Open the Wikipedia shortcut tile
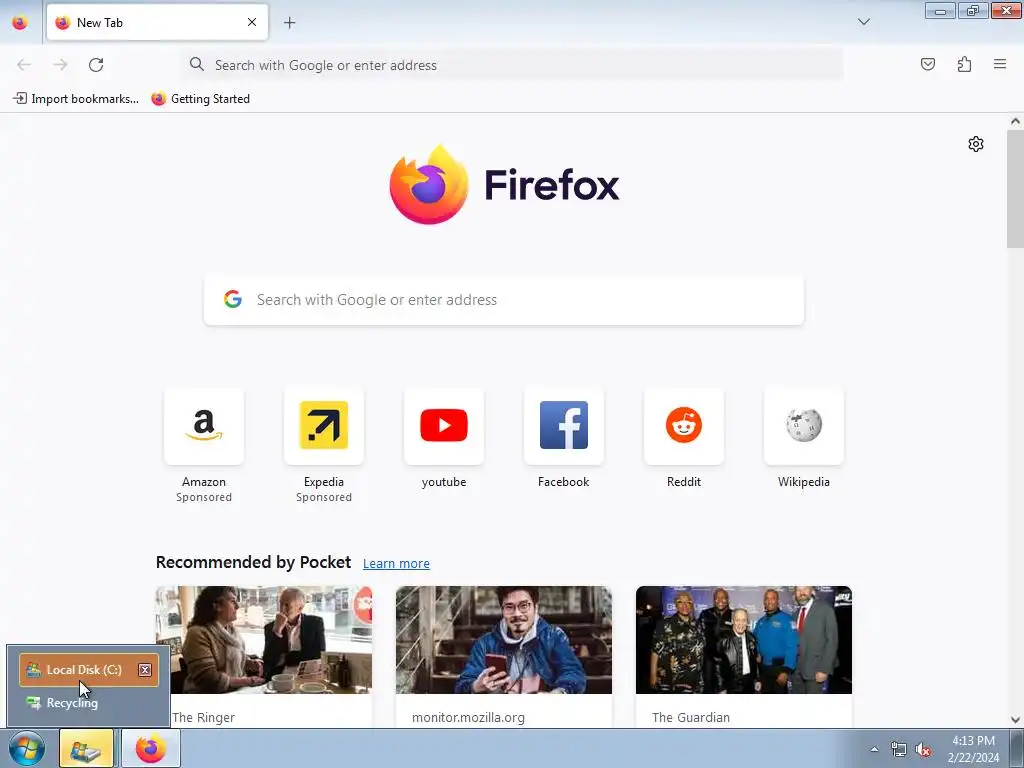Image resolution: width=1024 pixels, height=768 pixels. (x=804, y=426)
